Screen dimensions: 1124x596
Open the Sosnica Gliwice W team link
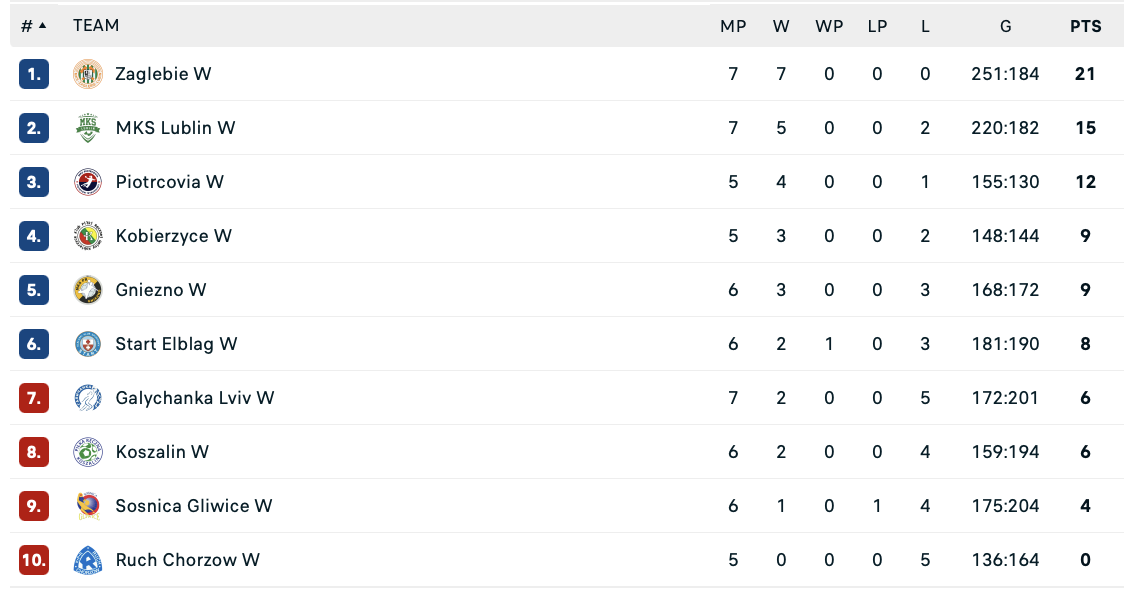coord(194,506)
